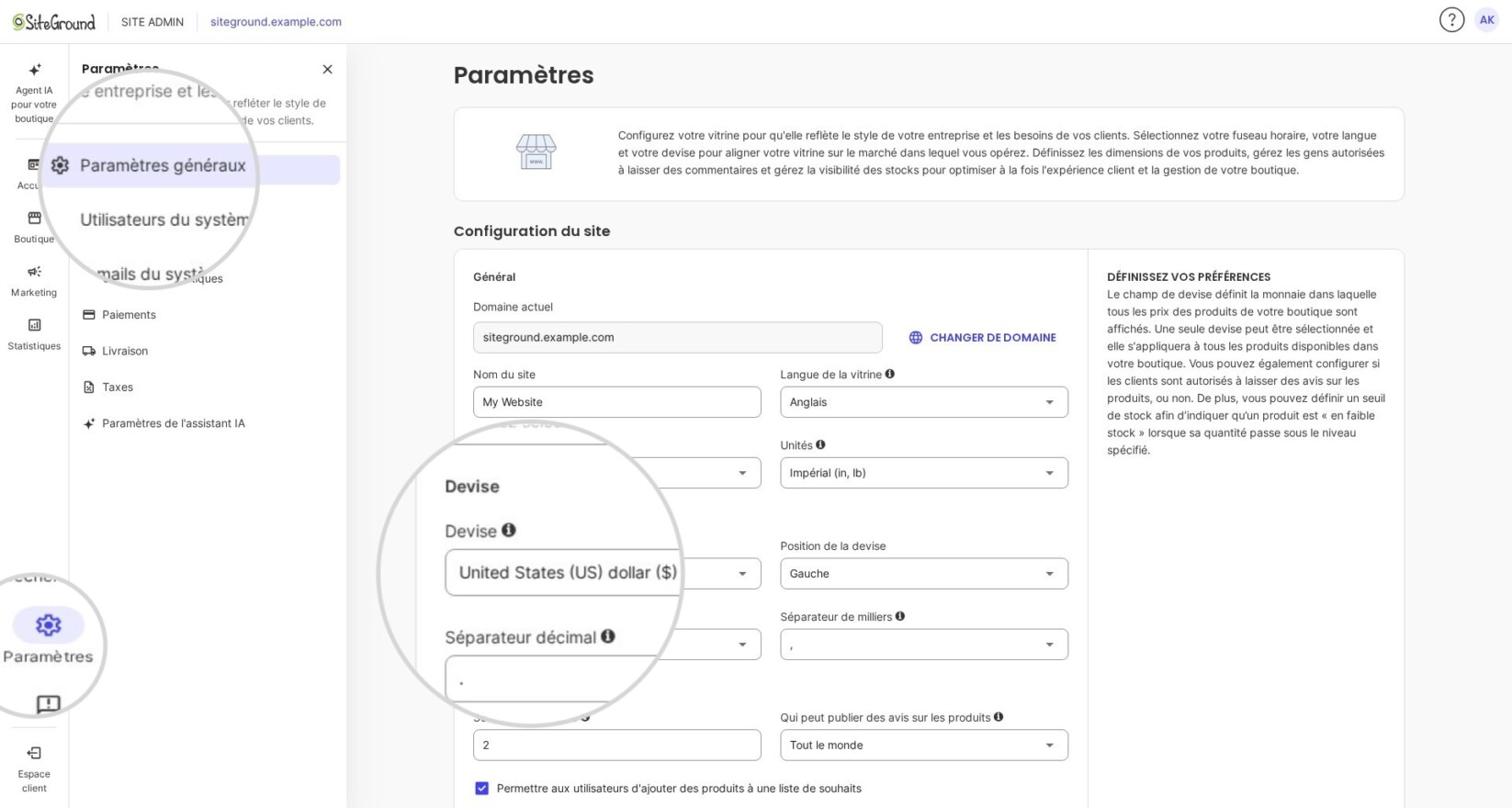Close the Paramètres side panel
Viewport: 1512px width, 808px height.
point(327,70)
